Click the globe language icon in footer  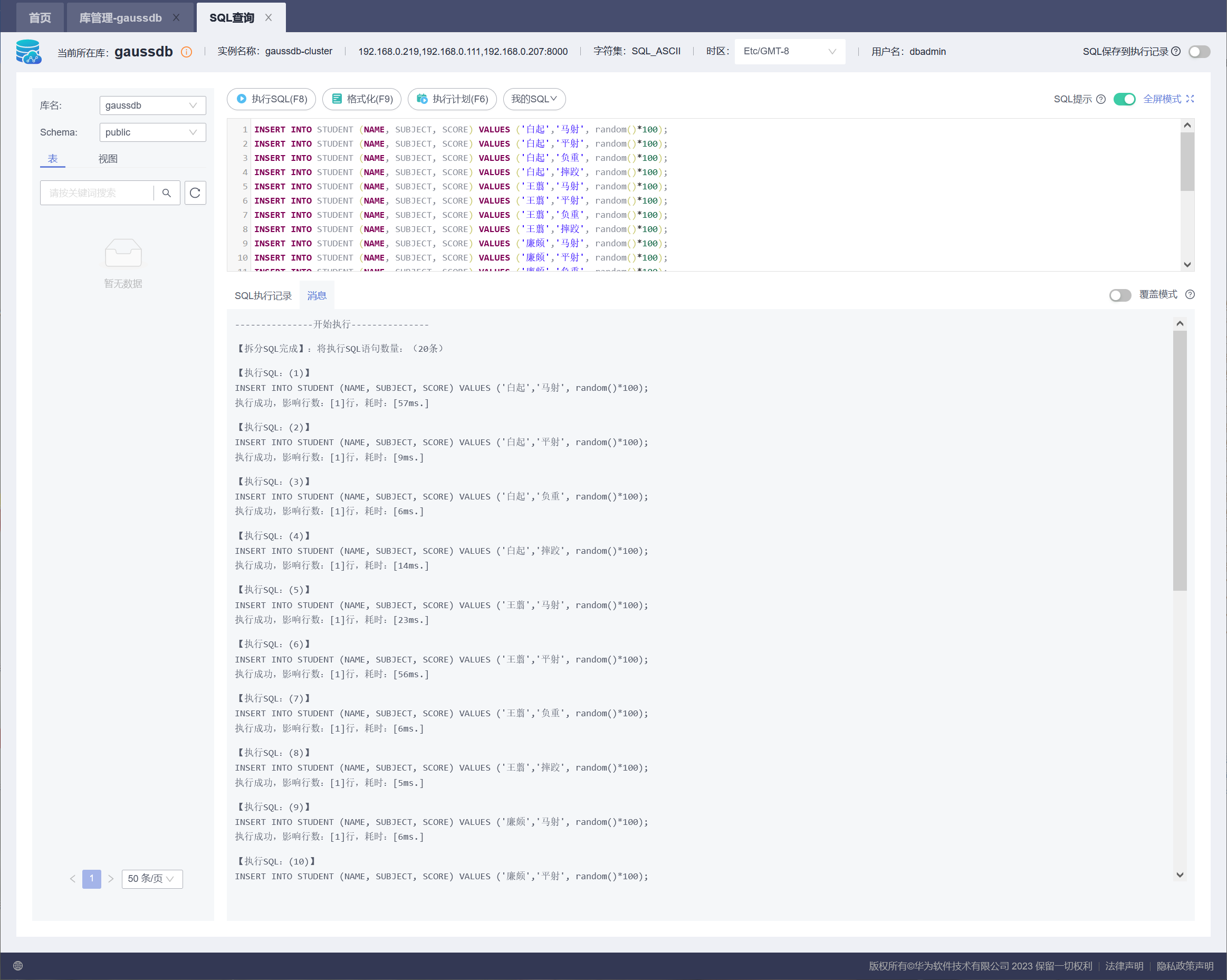coord(17,966)
